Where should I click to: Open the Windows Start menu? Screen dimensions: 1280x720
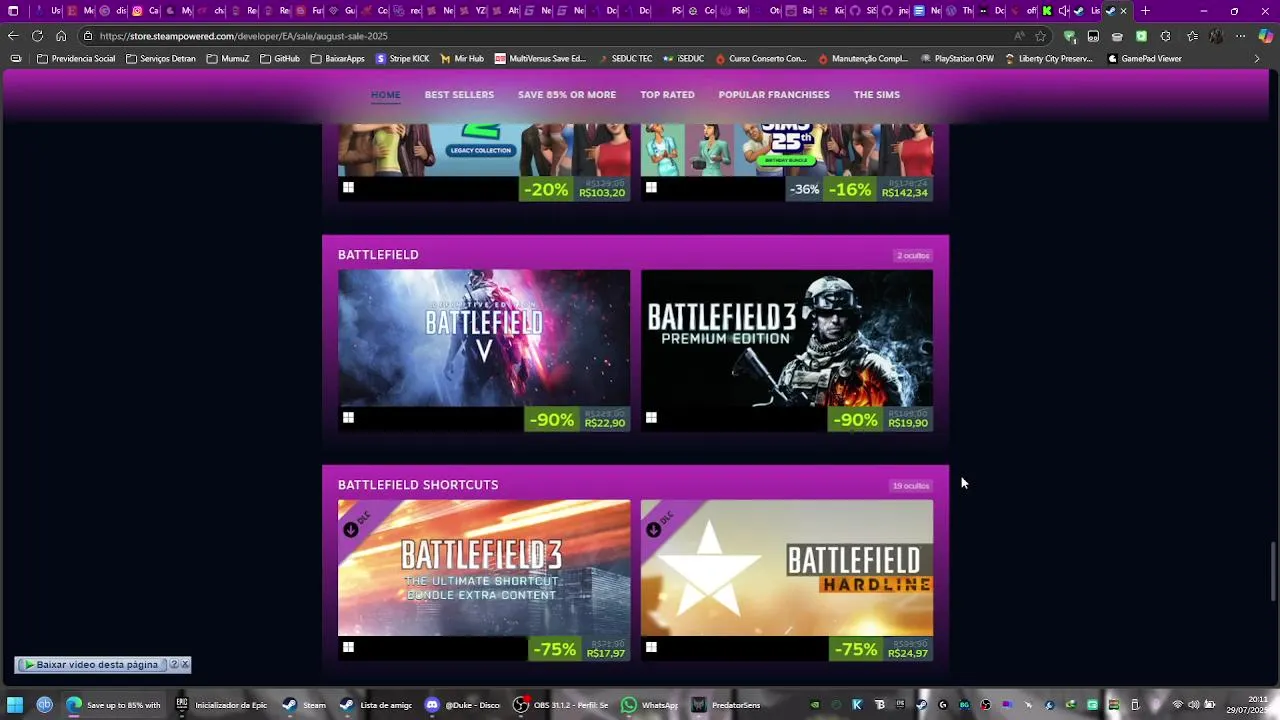[x=15, y=705]
